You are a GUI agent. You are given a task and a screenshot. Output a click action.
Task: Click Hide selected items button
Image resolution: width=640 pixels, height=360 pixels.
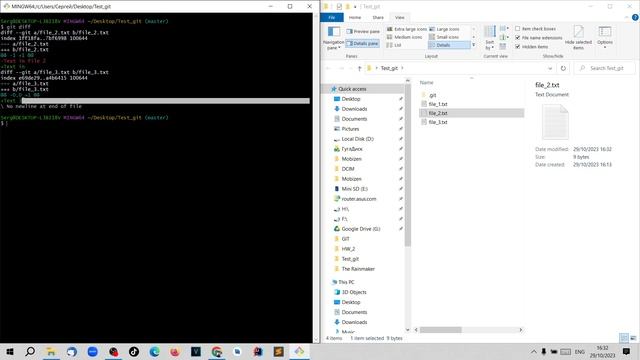578,38
